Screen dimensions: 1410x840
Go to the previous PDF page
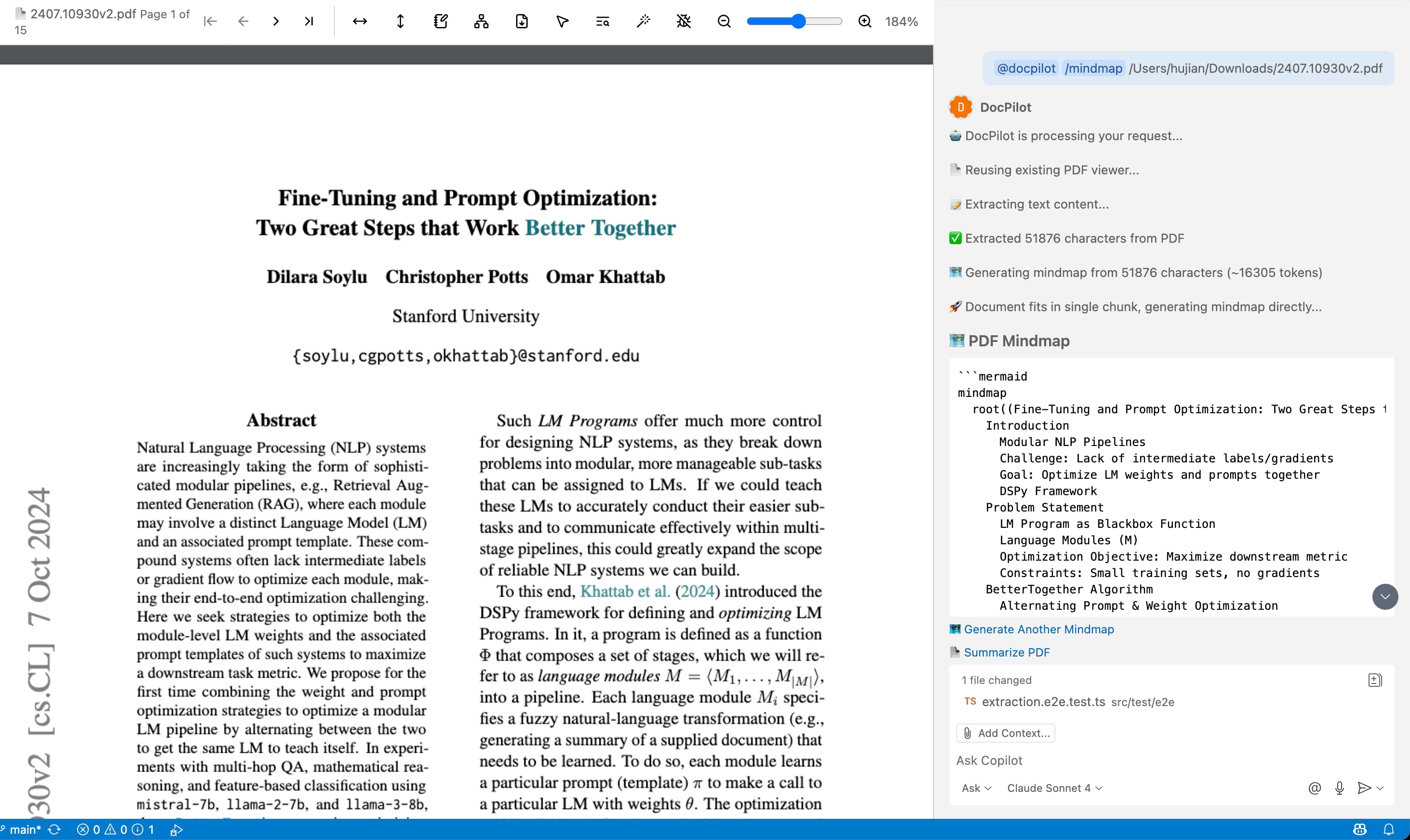click(x=242, y=21)
